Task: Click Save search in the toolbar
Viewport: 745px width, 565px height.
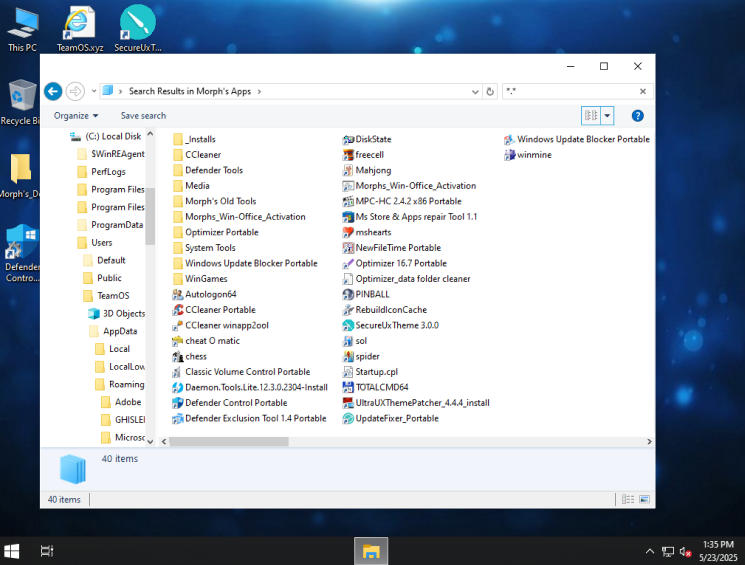Action: [x=143, y=116]
